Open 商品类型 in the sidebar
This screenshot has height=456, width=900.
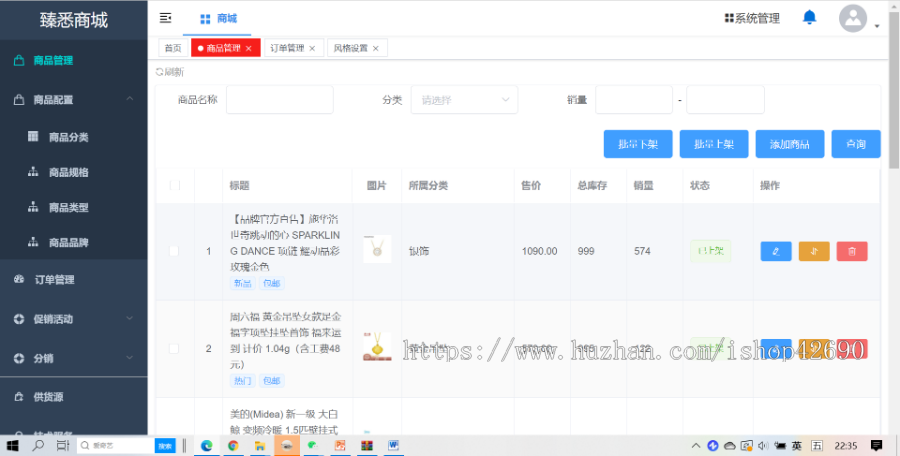pos(73,207)
